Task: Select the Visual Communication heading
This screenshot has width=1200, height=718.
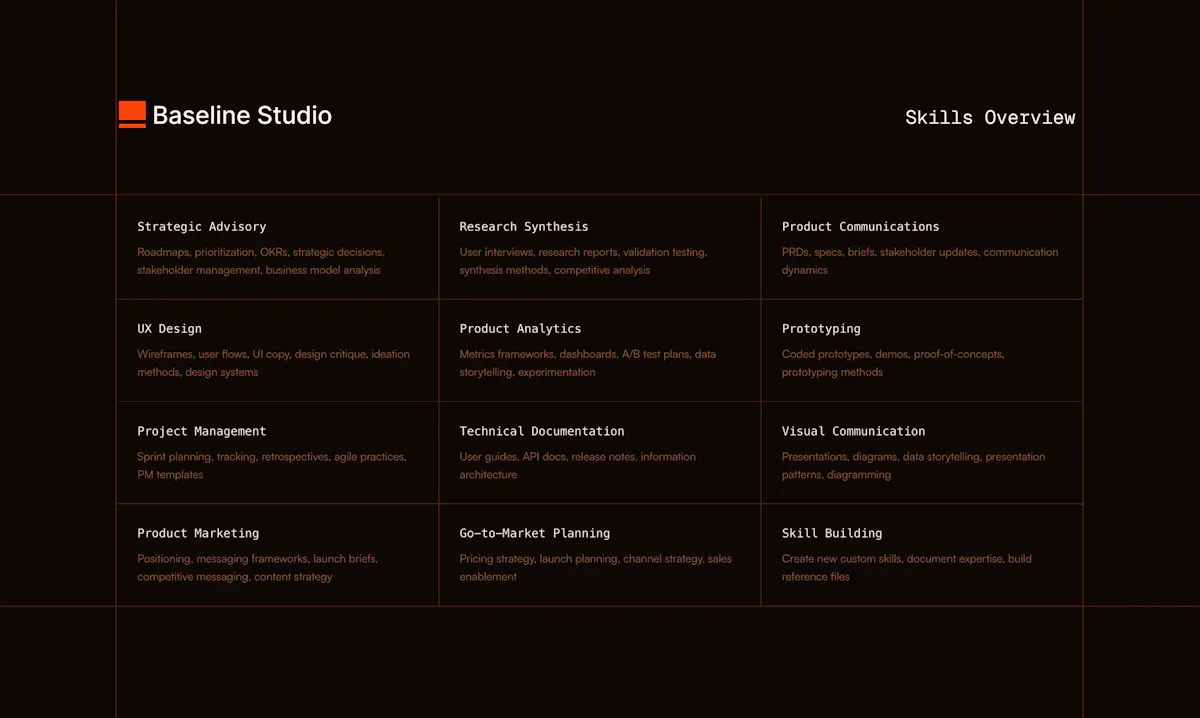Action: 854,431
